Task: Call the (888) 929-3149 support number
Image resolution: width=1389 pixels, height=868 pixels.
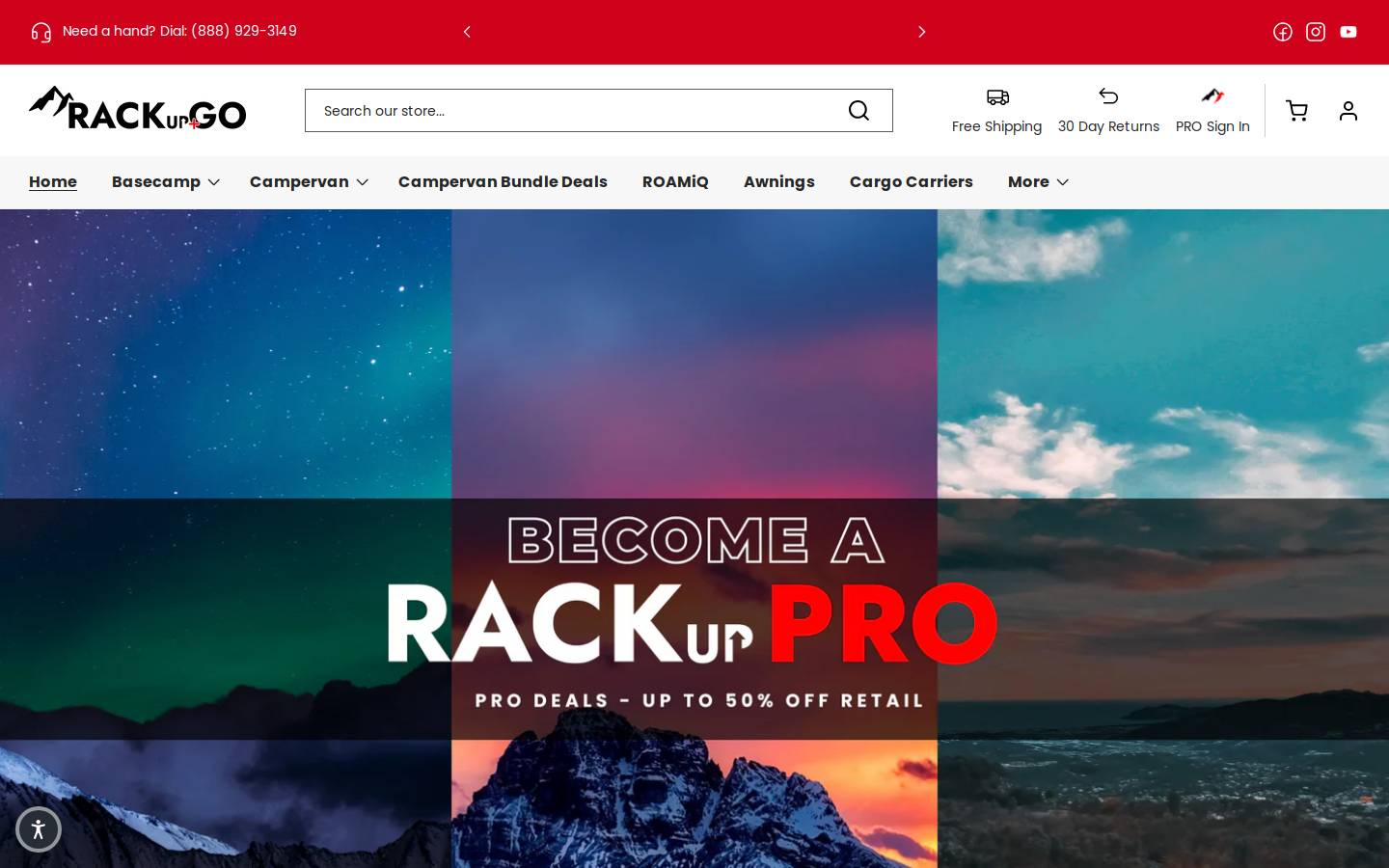Action: [244, 31]
